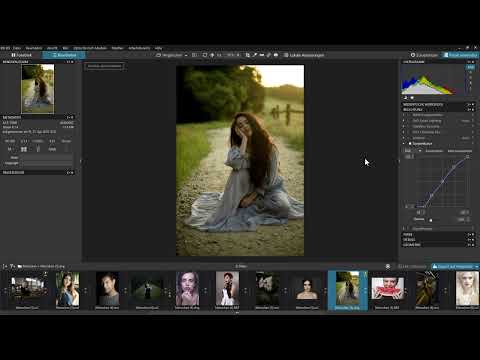The image size is (480, 360).
Task: Click the Preset anwenden button
Action: tap(460, 55)
